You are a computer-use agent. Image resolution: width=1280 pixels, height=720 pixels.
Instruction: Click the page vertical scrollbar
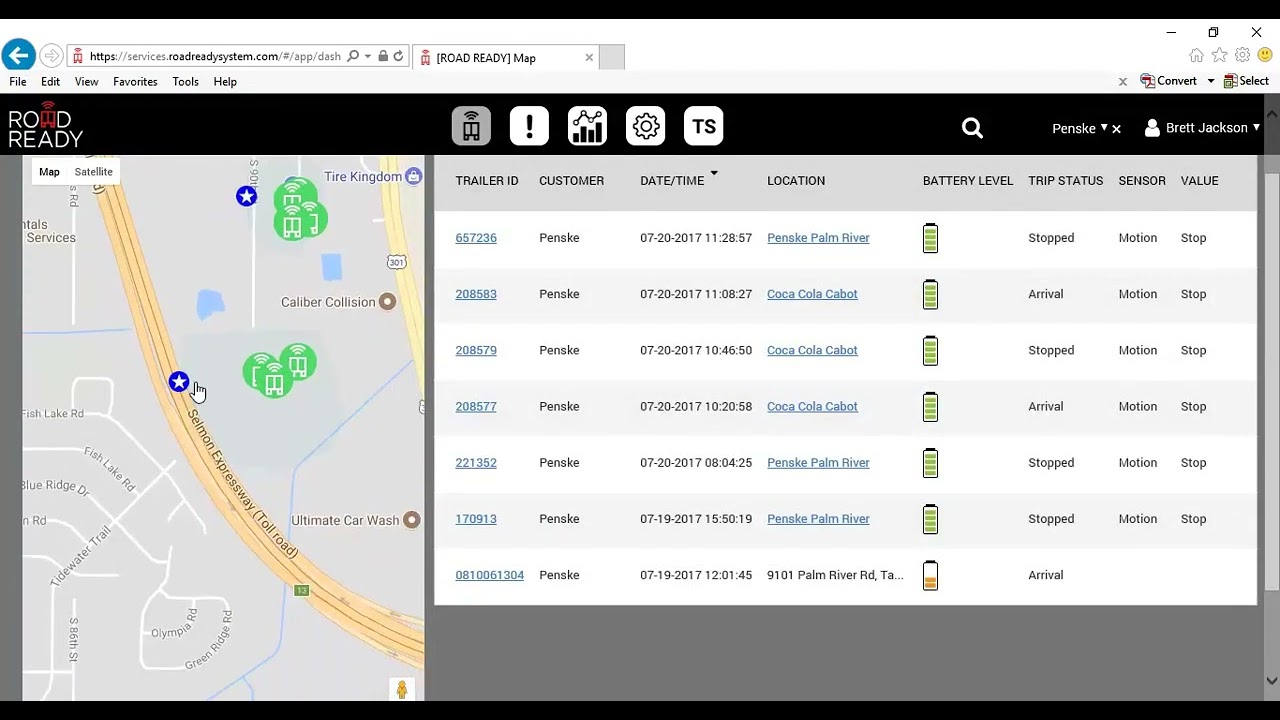[1272, 380]
